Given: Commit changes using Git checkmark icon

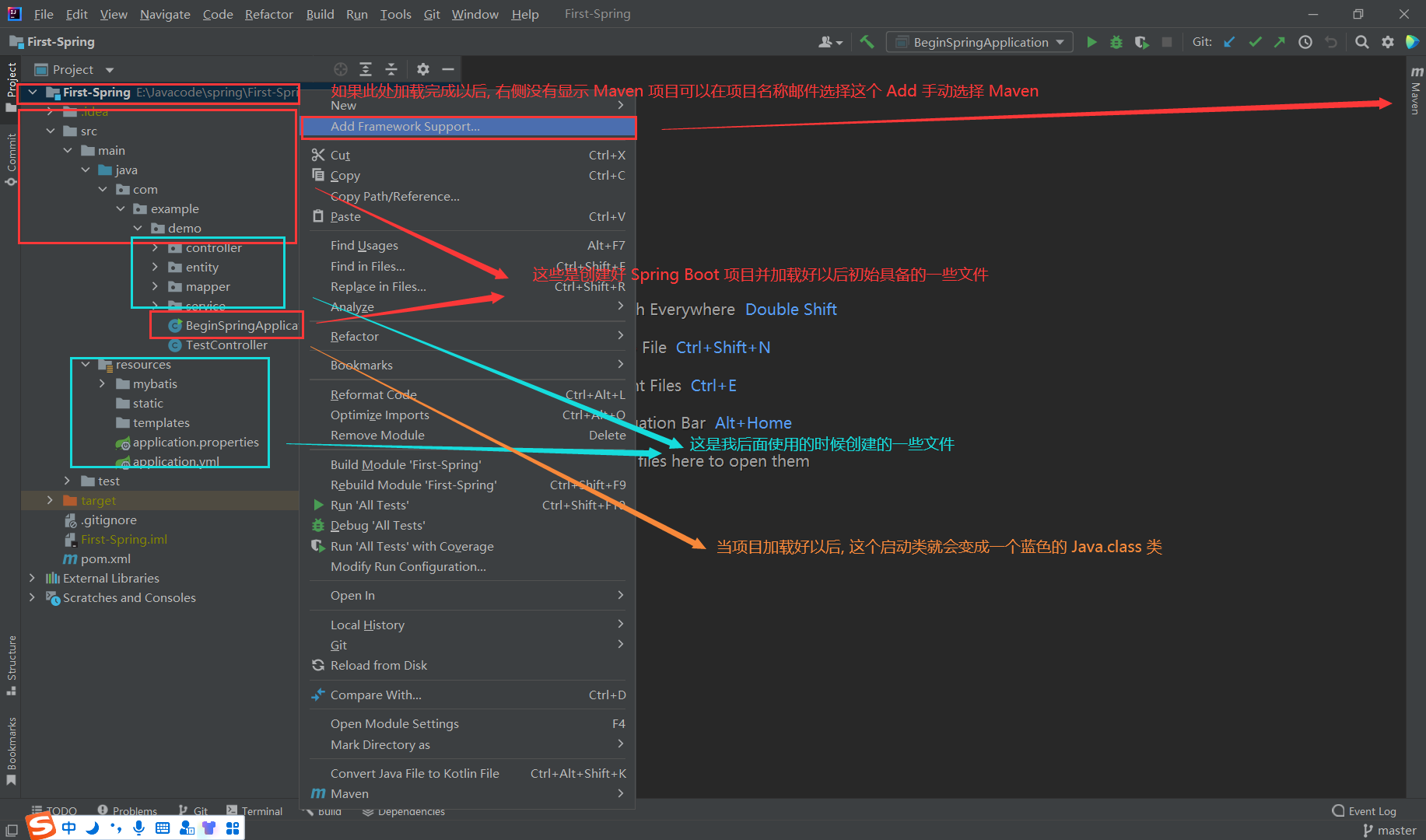Looking at the screenshot, I should pos(1255,42).
